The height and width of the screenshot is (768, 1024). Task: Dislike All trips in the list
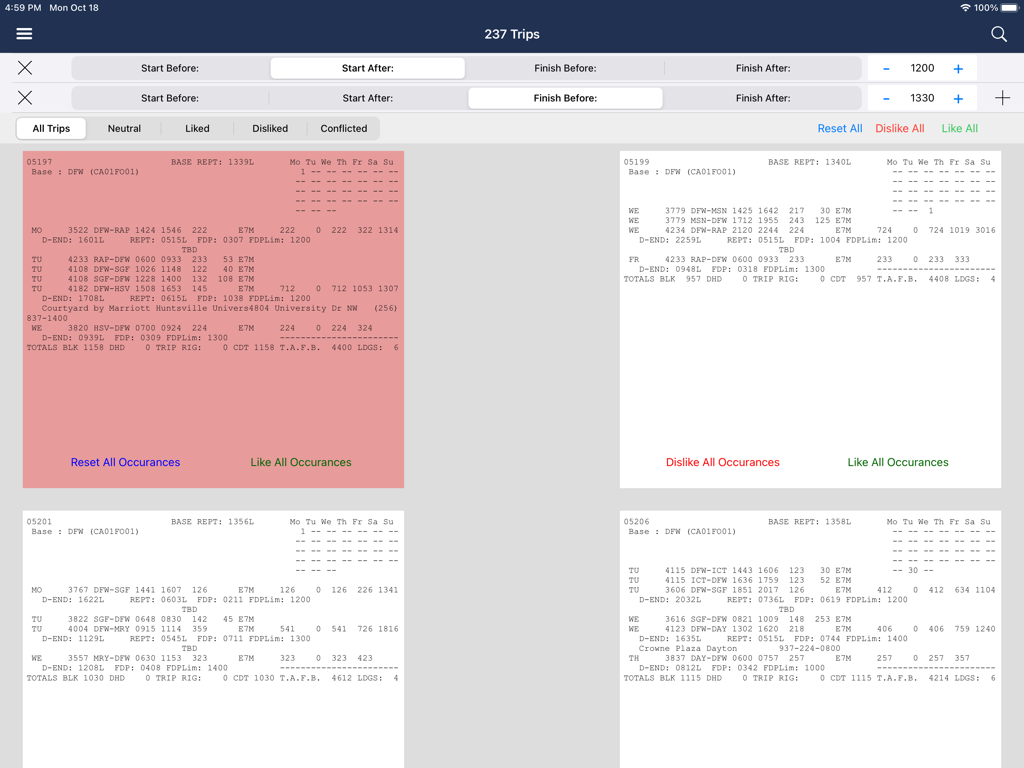point(899,128)
